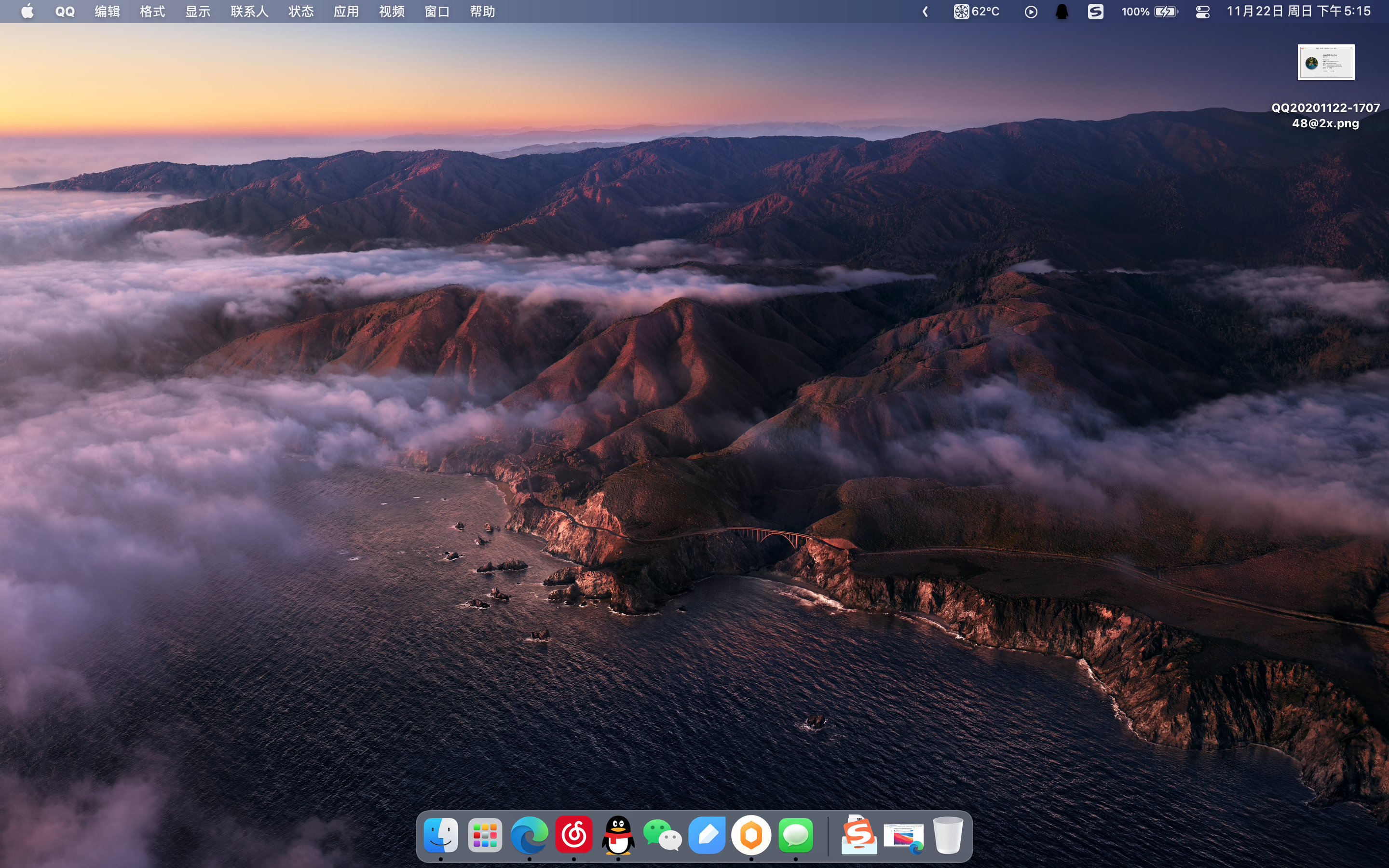This screenshot has width=1389, height=868.
Task: Open the 应用 menu
Action: point(347,12)
